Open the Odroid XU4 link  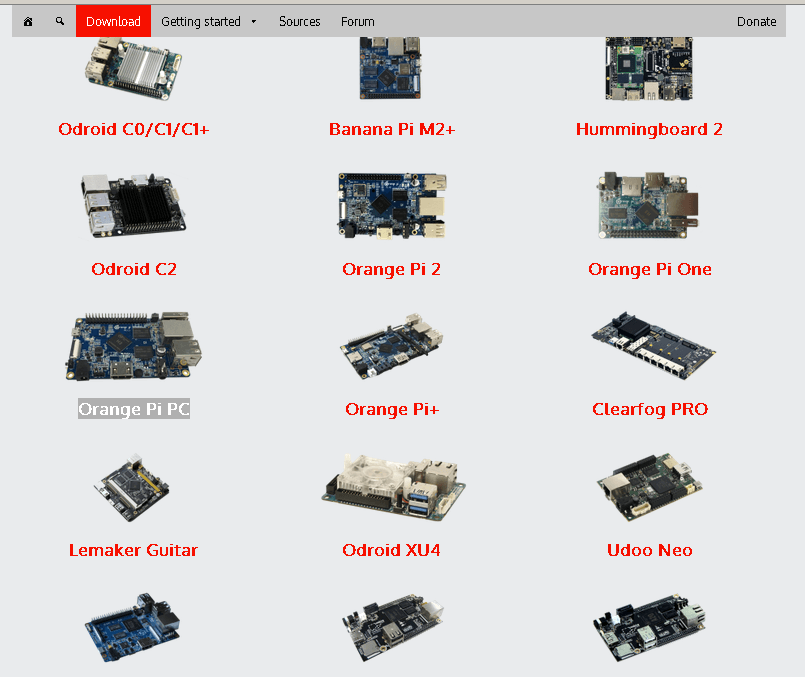tap(391, 550)
